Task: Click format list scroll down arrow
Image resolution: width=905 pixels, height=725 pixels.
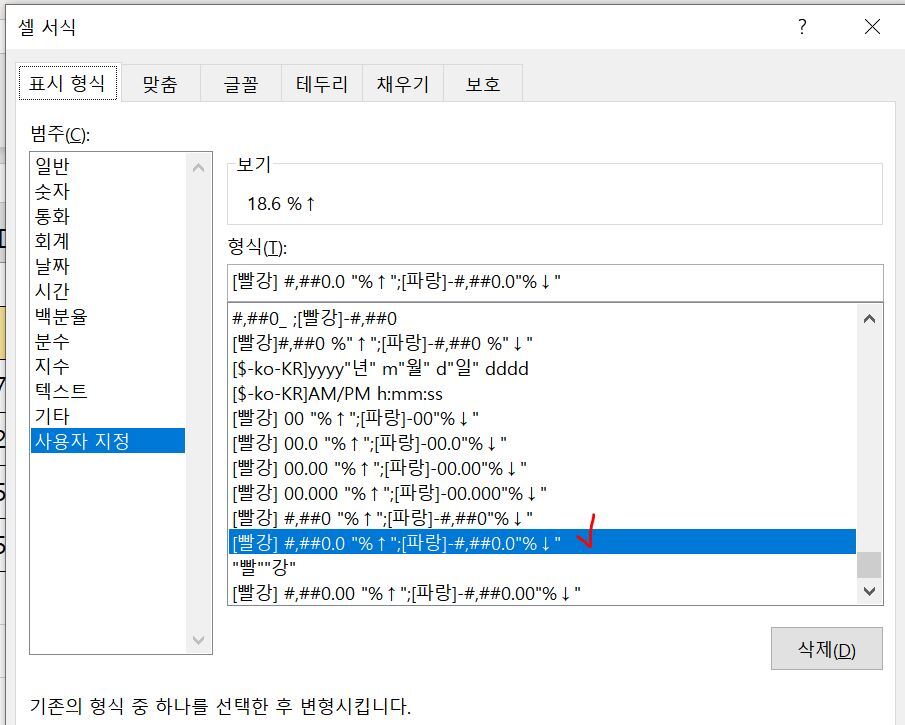Action: point(869,591)
